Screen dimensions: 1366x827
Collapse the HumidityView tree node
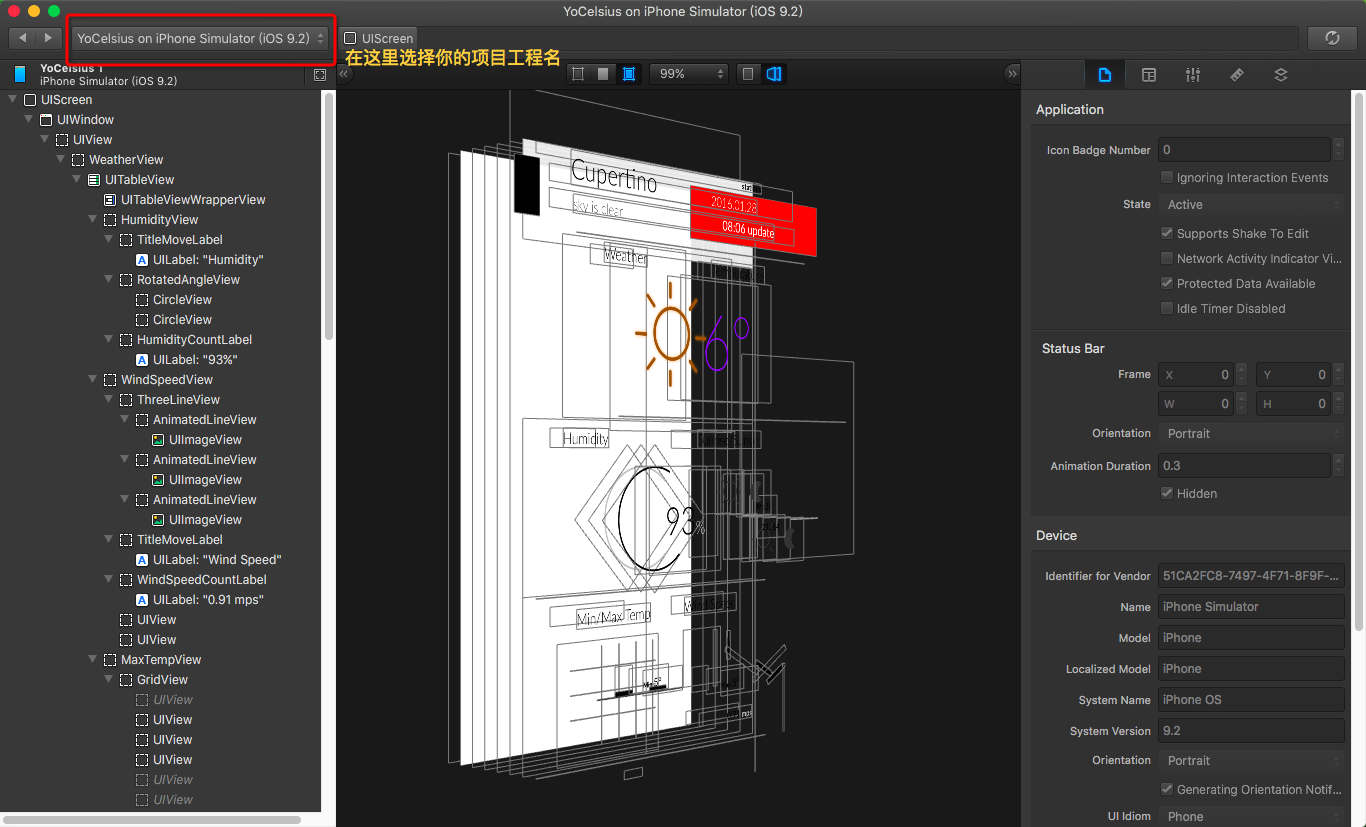92,220
